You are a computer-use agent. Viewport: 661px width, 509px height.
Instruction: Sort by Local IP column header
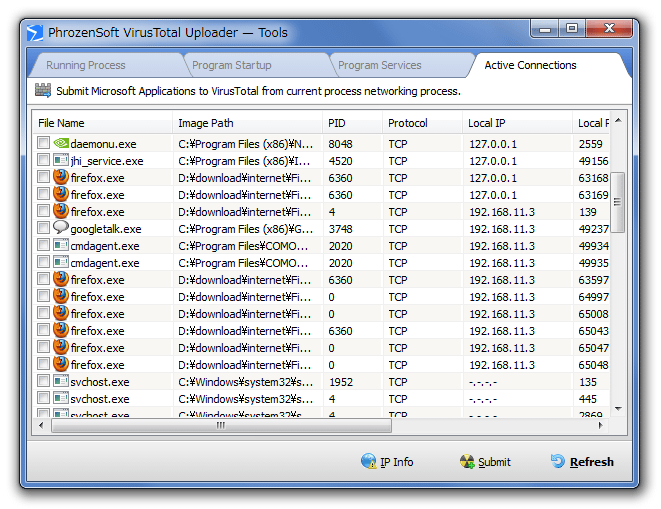pos(517,123)
